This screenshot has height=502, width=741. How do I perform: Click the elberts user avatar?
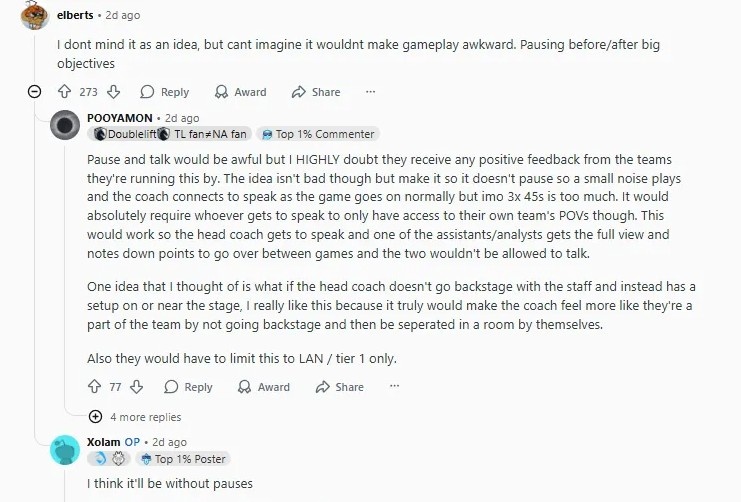pyautogui.click(x=35, y=16)
